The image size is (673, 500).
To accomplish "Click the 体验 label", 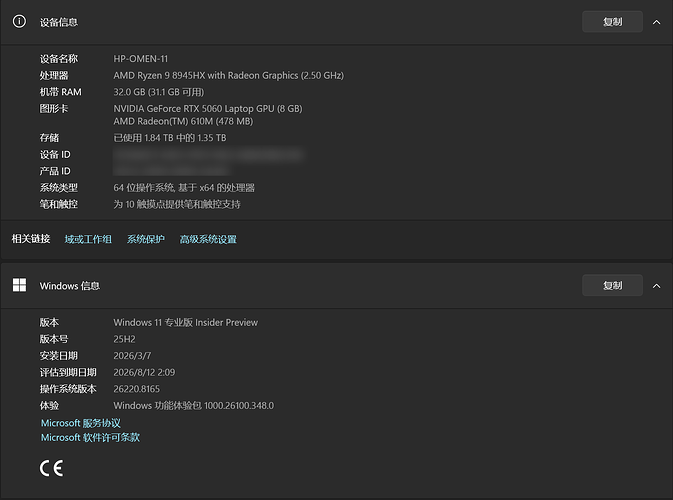I will (49, 406).
